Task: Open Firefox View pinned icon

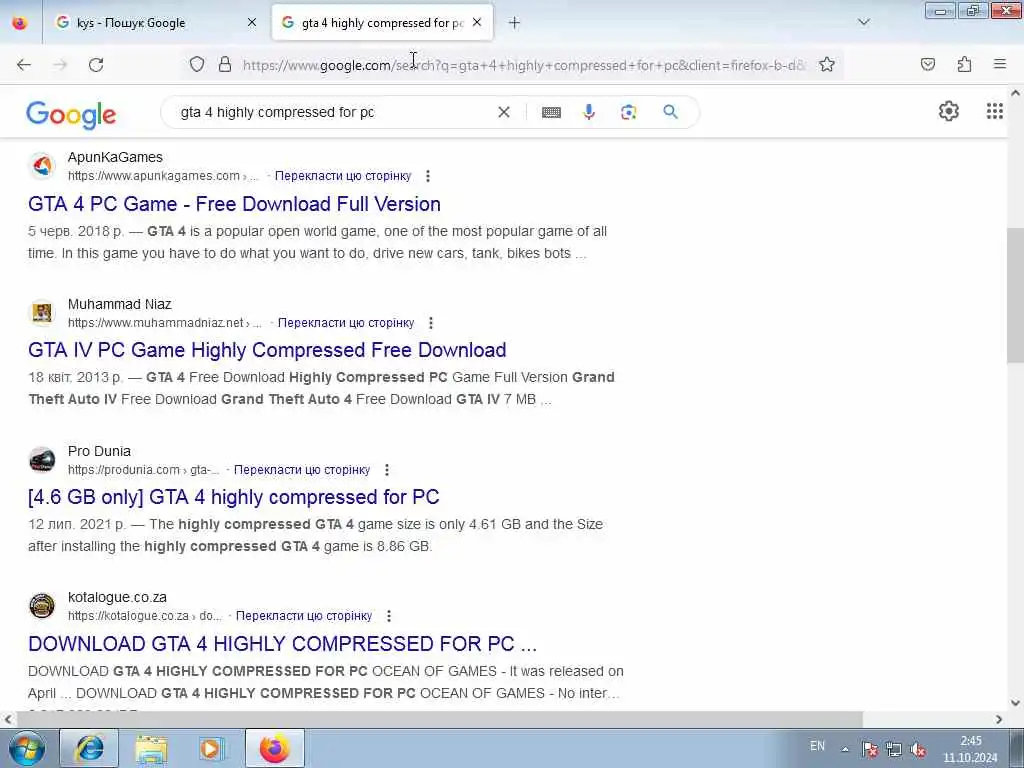Action: 20,23
